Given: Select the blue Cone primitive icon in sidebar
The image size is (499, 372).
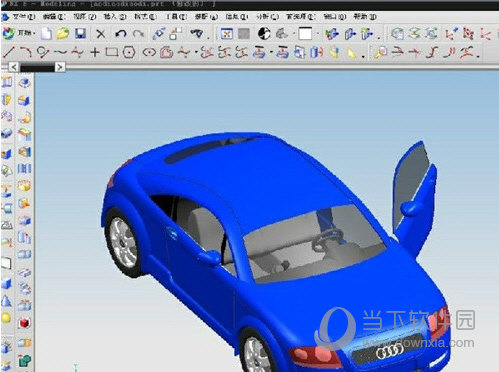Looking at the screenshot, I should point(6,301).
